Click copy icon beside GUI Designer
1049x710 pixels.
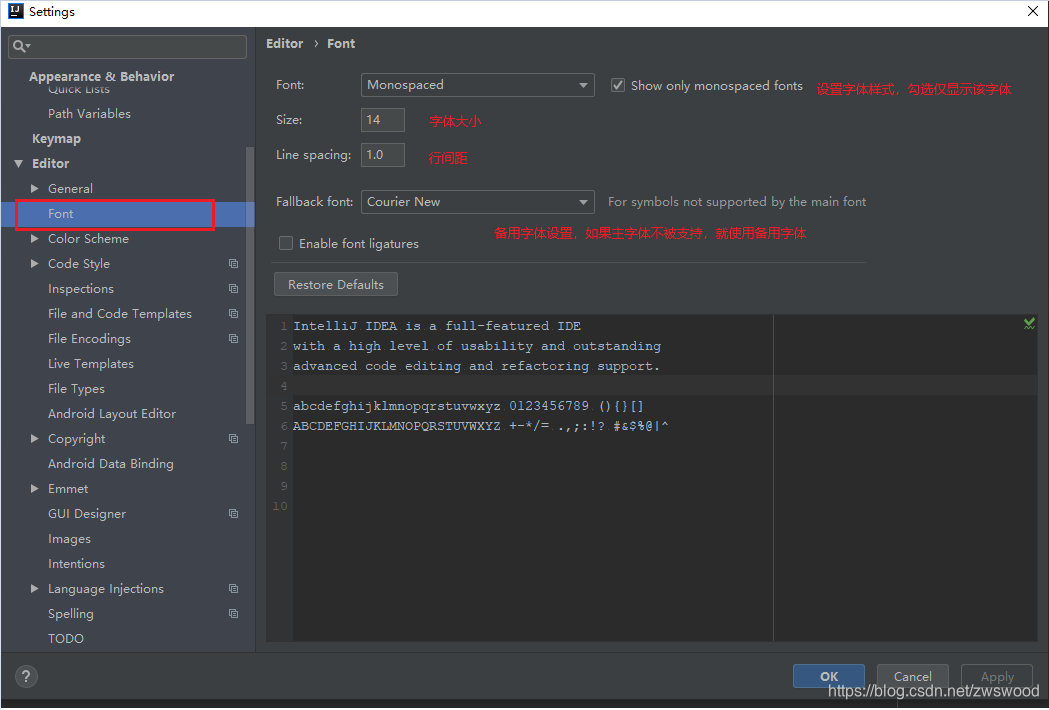233,514
